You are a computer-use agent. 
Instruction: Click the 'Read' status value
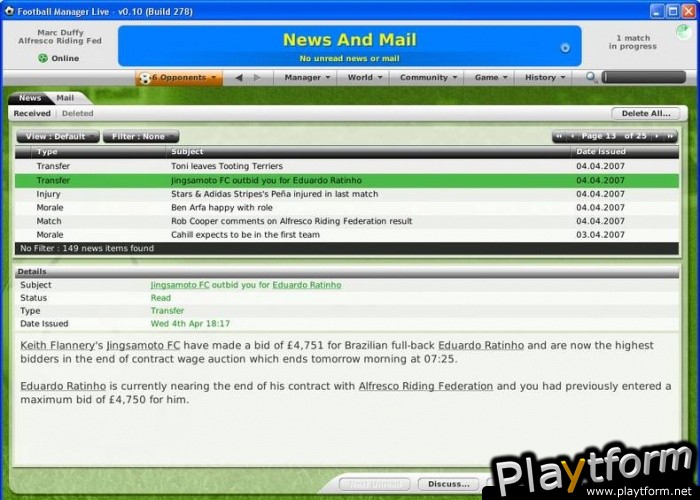161,298
